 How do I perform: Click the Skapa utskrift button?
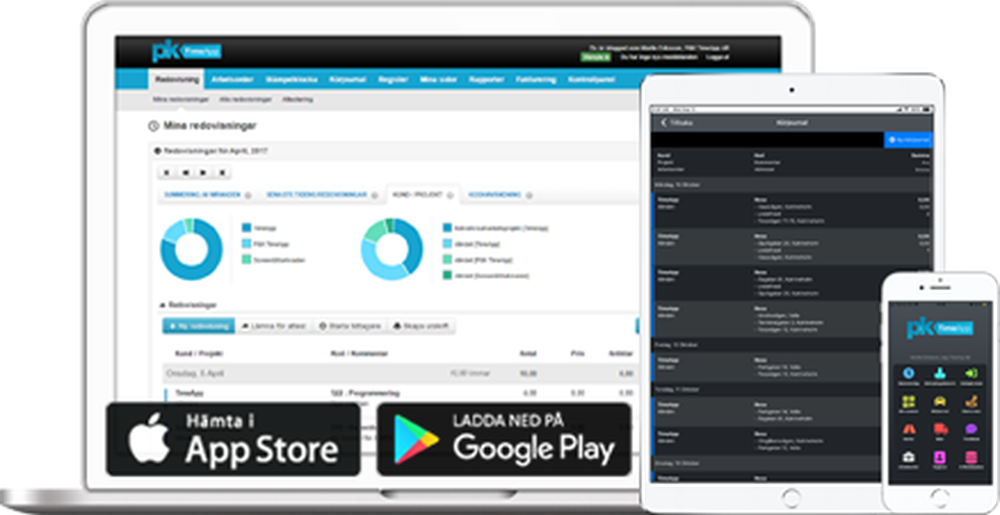point(422,326)
